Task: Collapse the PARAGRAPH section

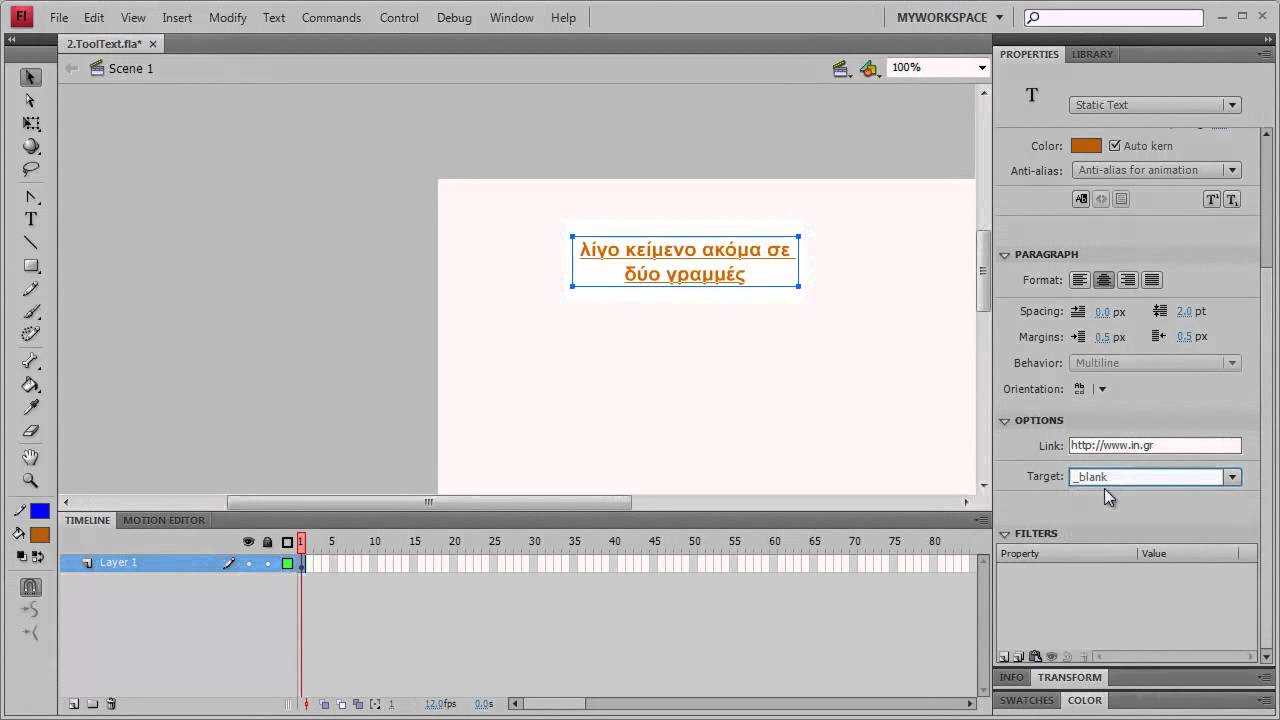Action: point(1005,255)
